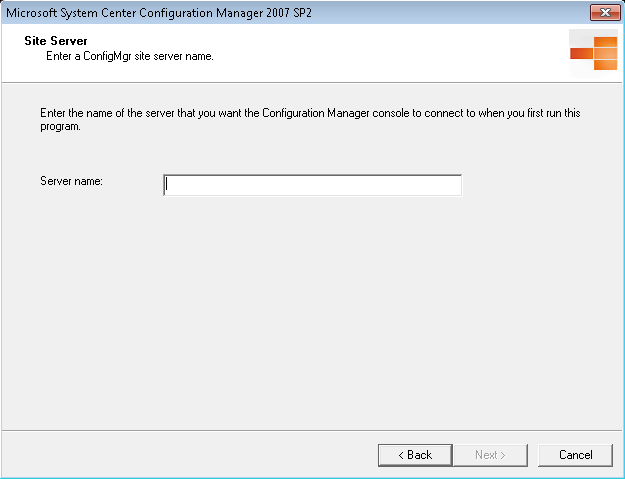Click empty gray area below the input
The image size is (625, 479).
312,311
